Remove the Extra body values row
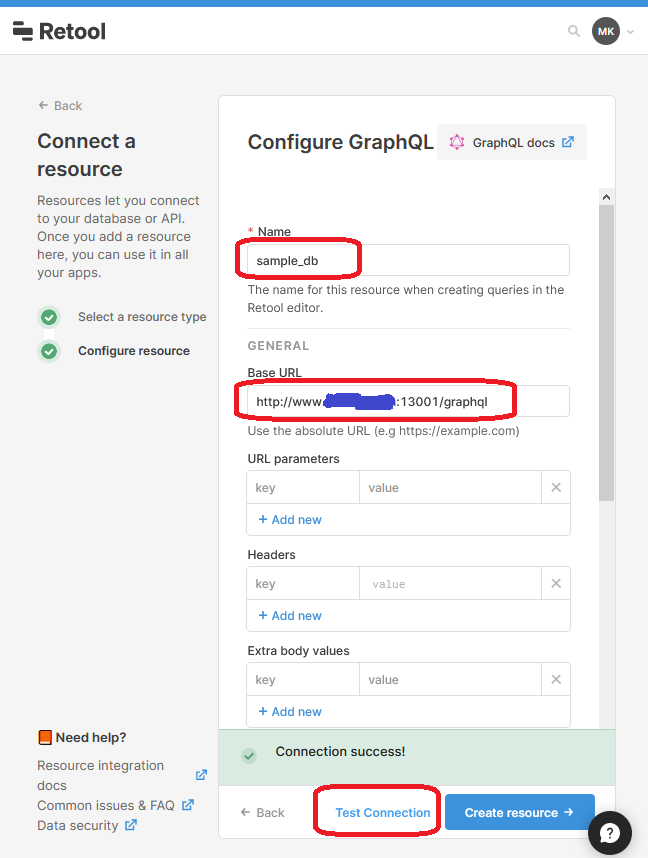The image size is (648, 858). tap(556, 680)
